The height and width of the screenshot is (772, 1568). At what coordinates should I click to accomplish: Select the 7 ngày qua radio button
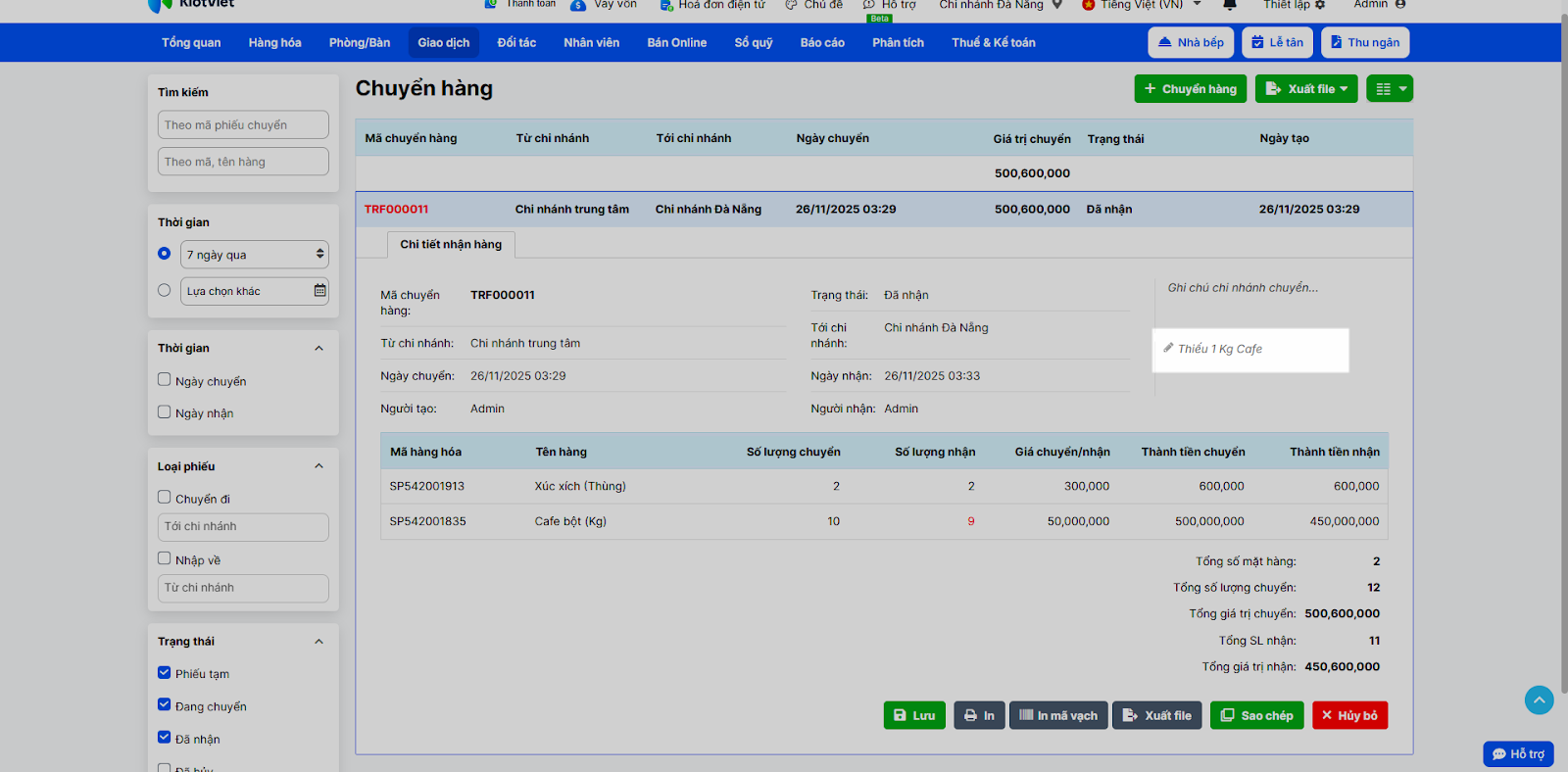point(165,254)
